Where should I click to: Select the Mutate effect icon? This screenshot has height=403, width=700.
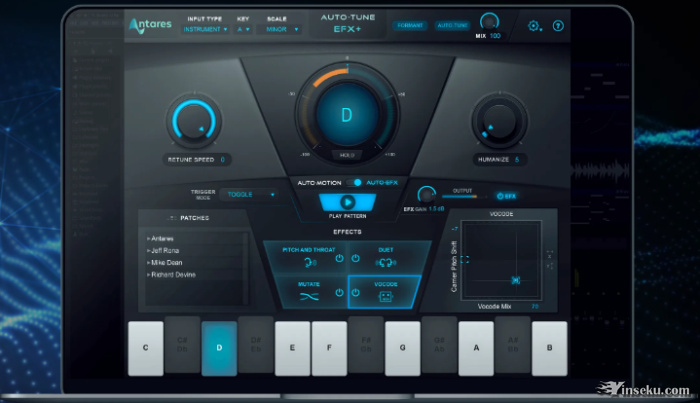click(x=308, y=296)
